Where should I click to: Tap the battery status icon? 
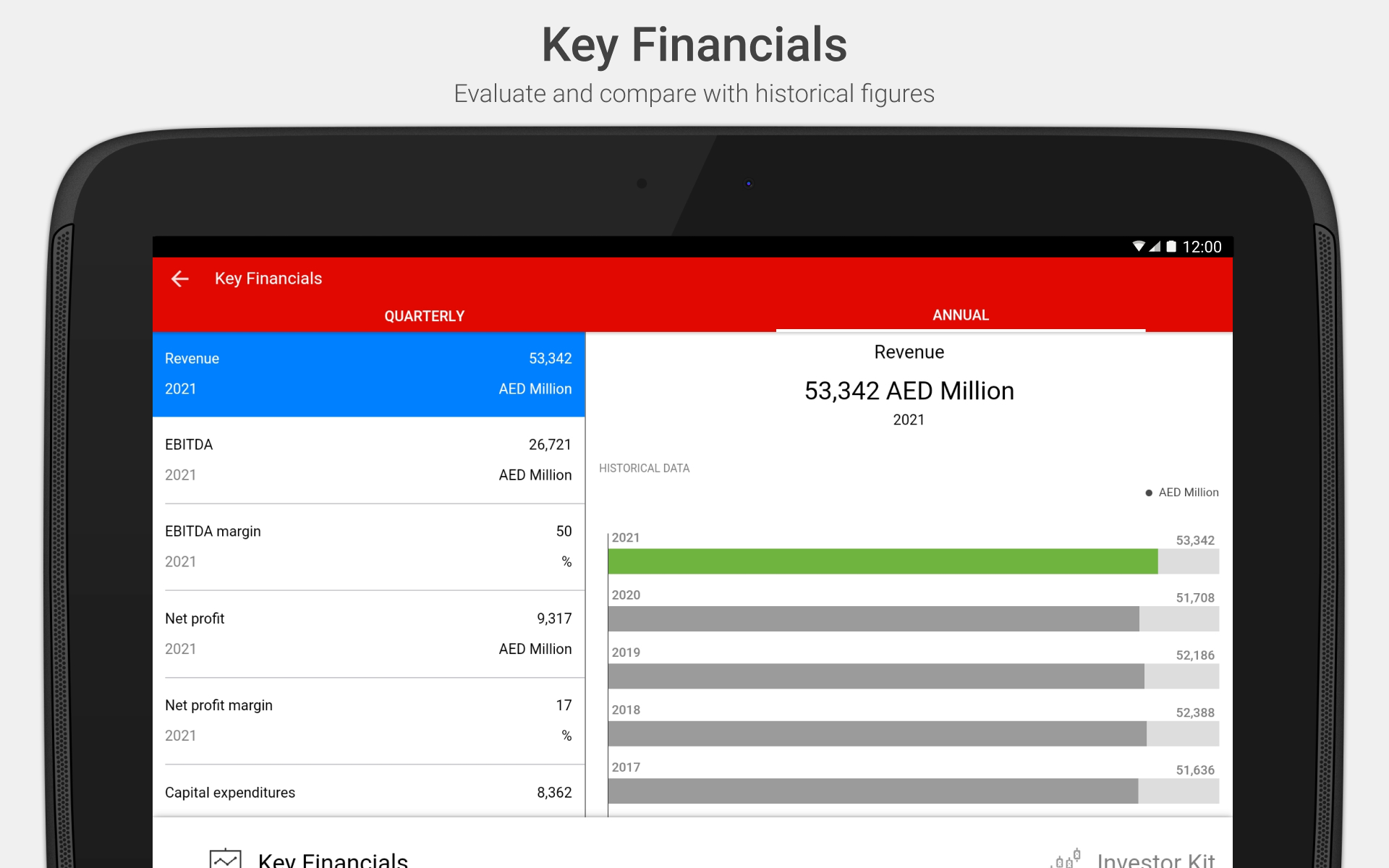pos(1171,247)
